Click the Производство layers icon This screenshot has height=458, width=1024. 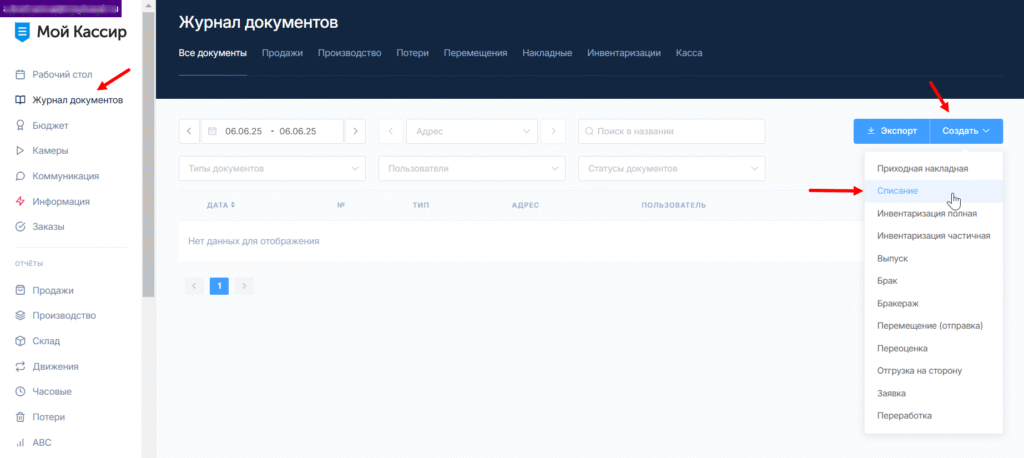pyautogui.click(x=20, y=316)
